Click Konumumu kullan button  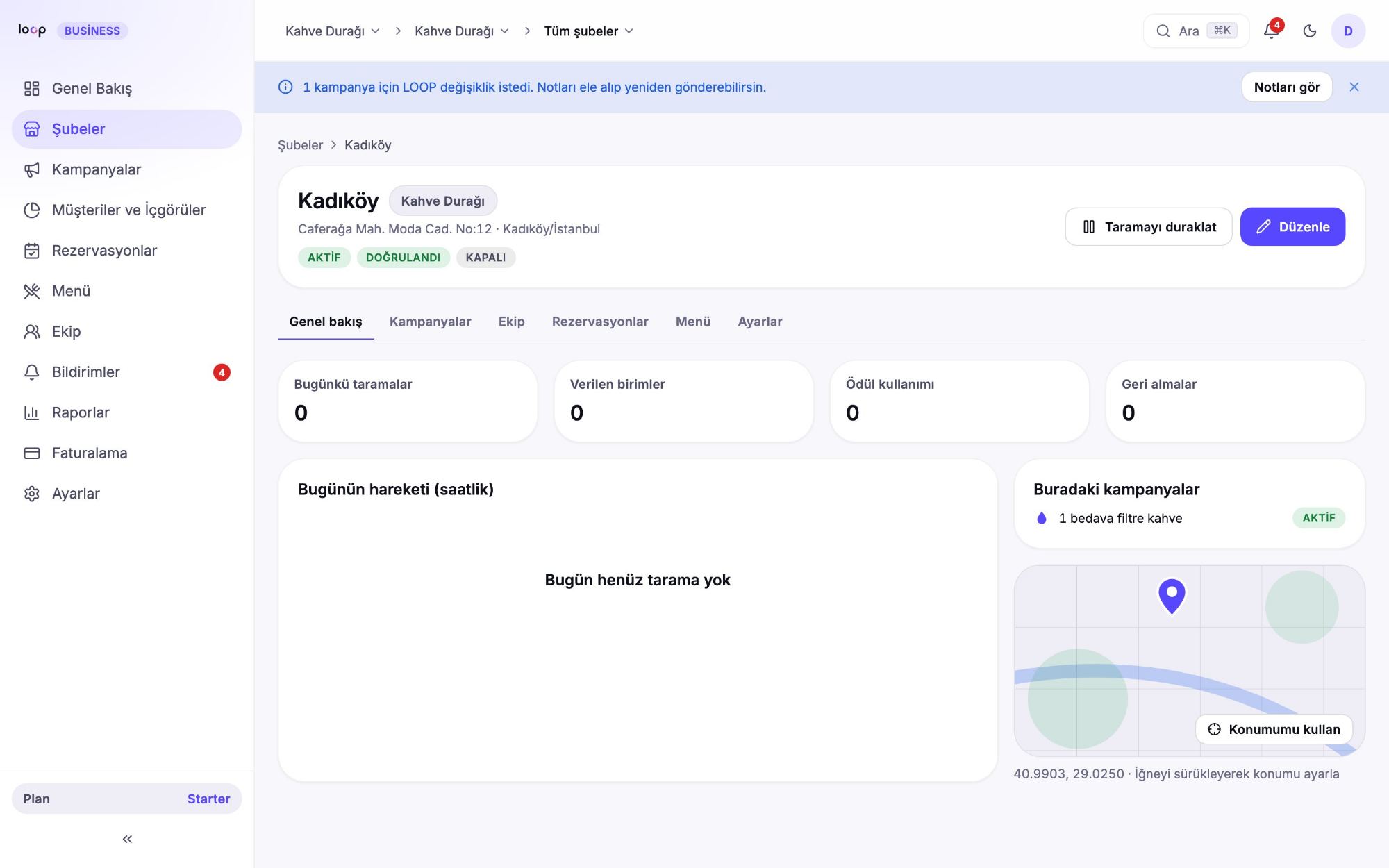click(1274, 729)
